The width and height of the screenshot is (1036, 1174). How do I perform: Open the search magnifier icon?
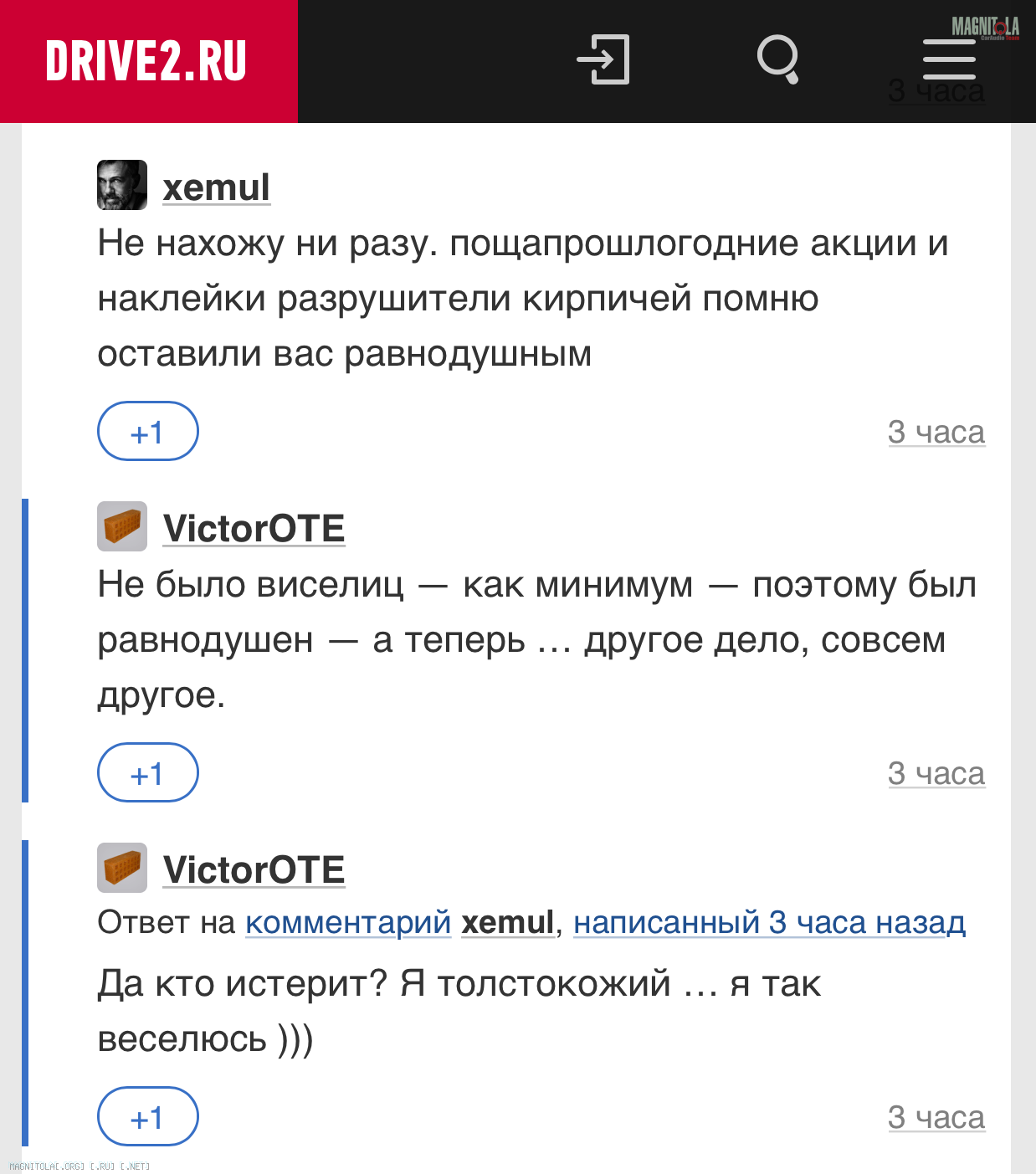[778, 59]
